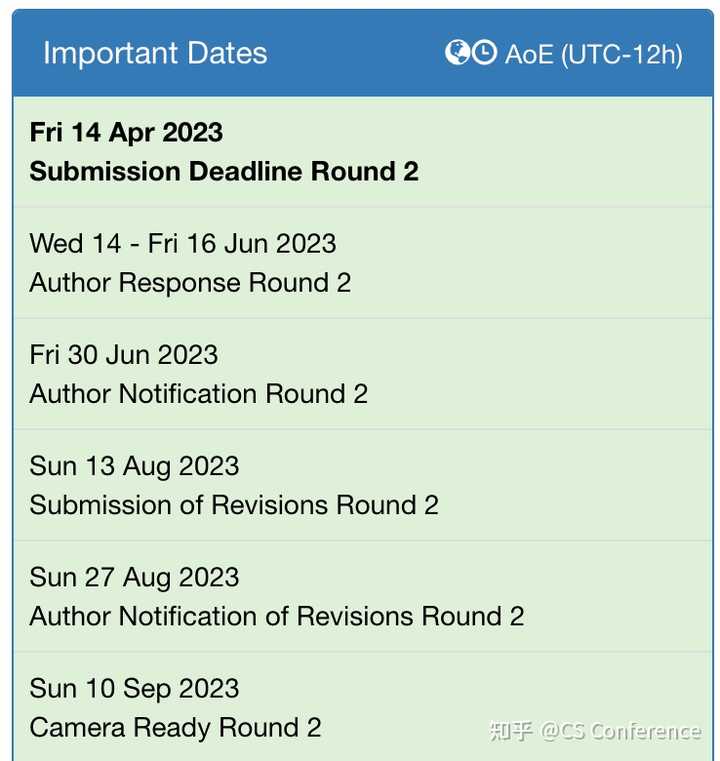Click the clock icon in header
720x761 pixels.
click(484, 53)
